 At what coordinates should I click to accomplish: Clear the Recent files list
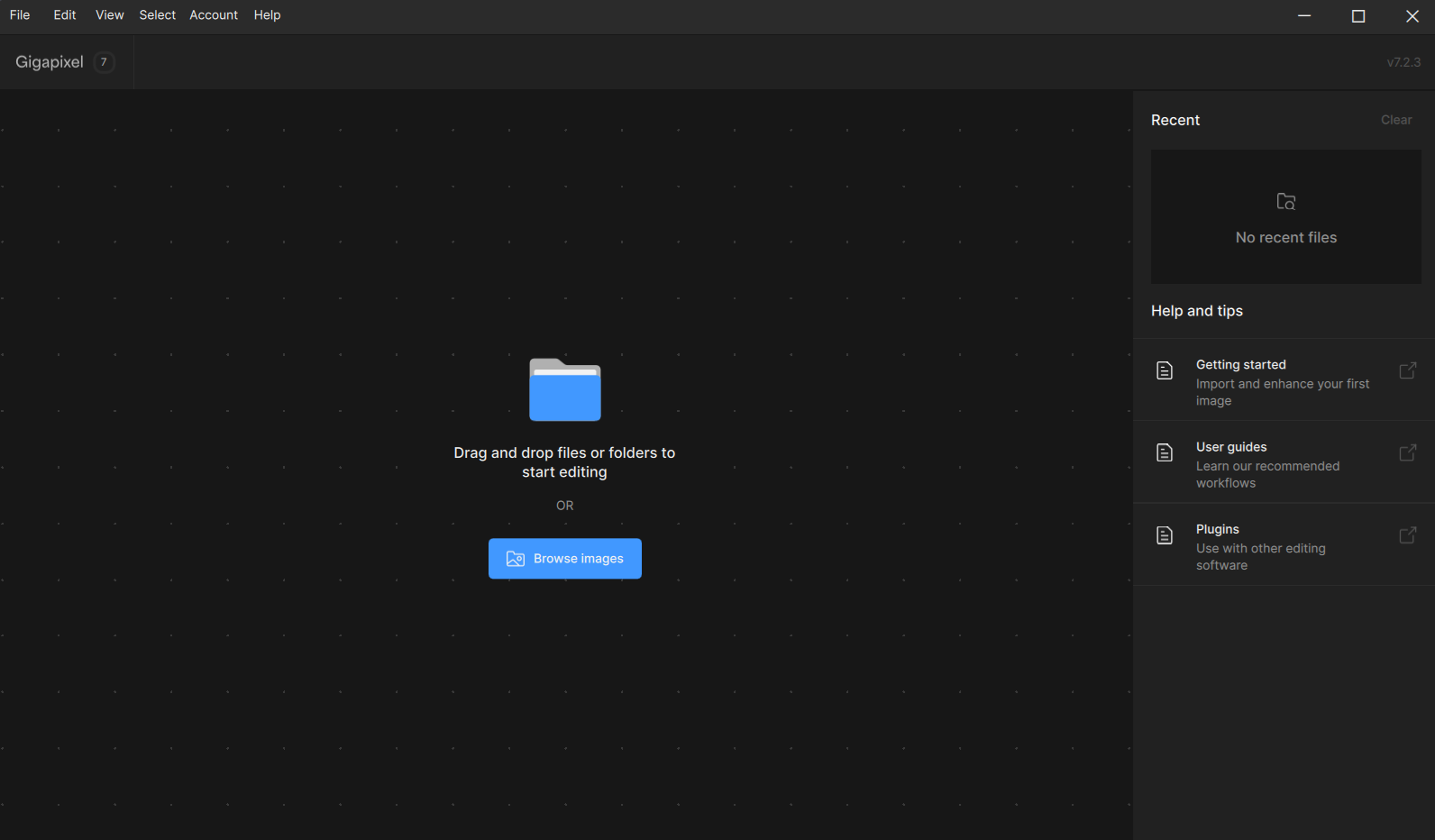click(x=1395, y=120)
